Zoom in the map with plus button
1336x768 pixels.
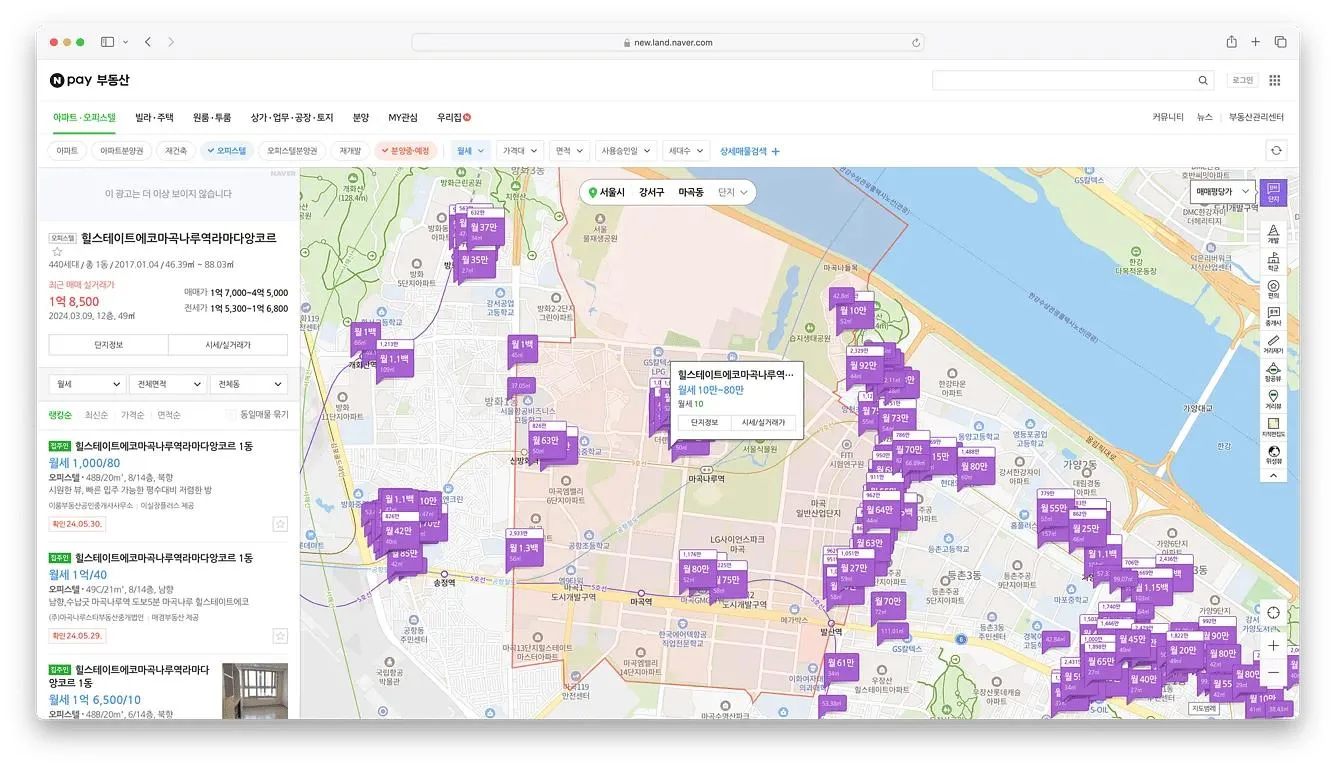tap(1273, 646)
